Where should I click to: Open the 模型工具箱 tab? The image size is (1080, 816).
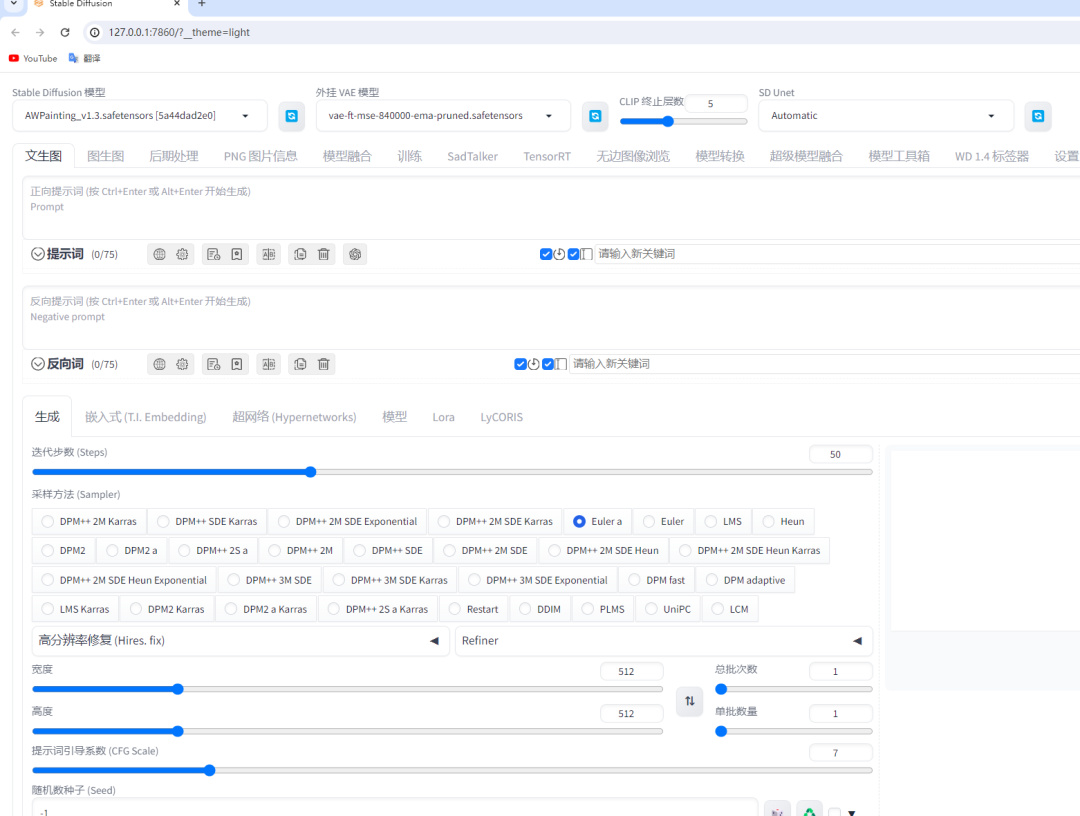coord(899,156)
